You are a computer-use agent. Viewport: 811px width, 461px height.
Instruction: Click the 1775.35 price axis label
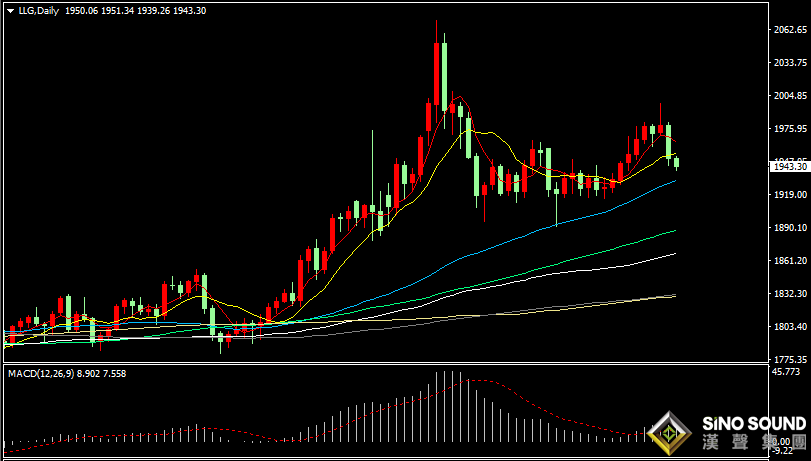coord(790,359)
